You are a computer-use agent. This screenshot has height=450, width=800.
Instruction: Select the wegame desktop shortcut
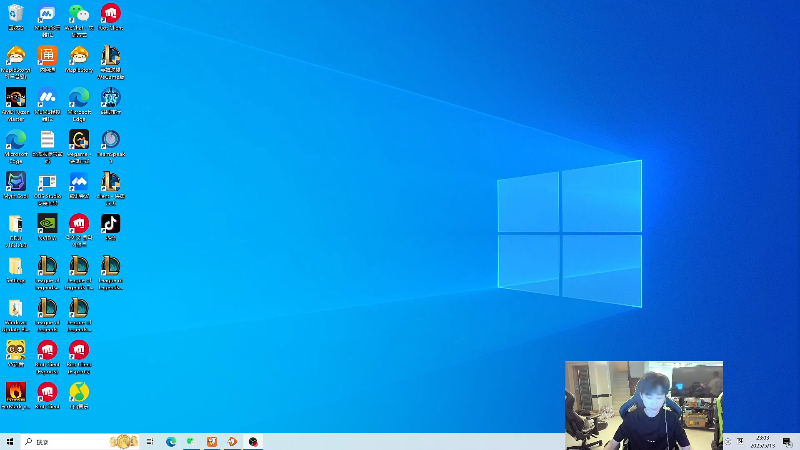click(79, 147)
